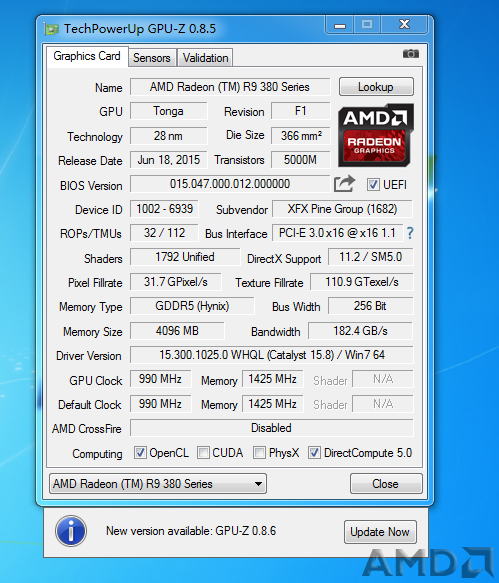Click the Bus Width field 256 Bit
Viewport: 499px width, 583px height.
(370, 306)
